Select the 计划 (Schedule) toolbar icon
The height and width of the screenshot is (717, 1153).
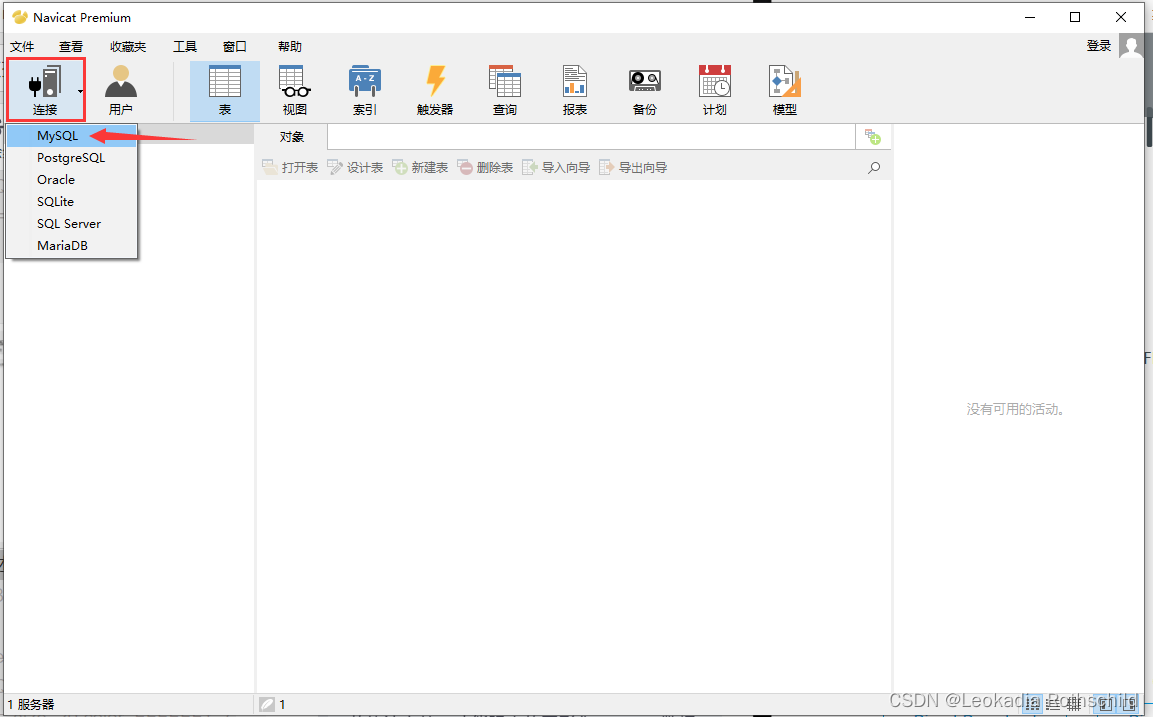(714, 90)
